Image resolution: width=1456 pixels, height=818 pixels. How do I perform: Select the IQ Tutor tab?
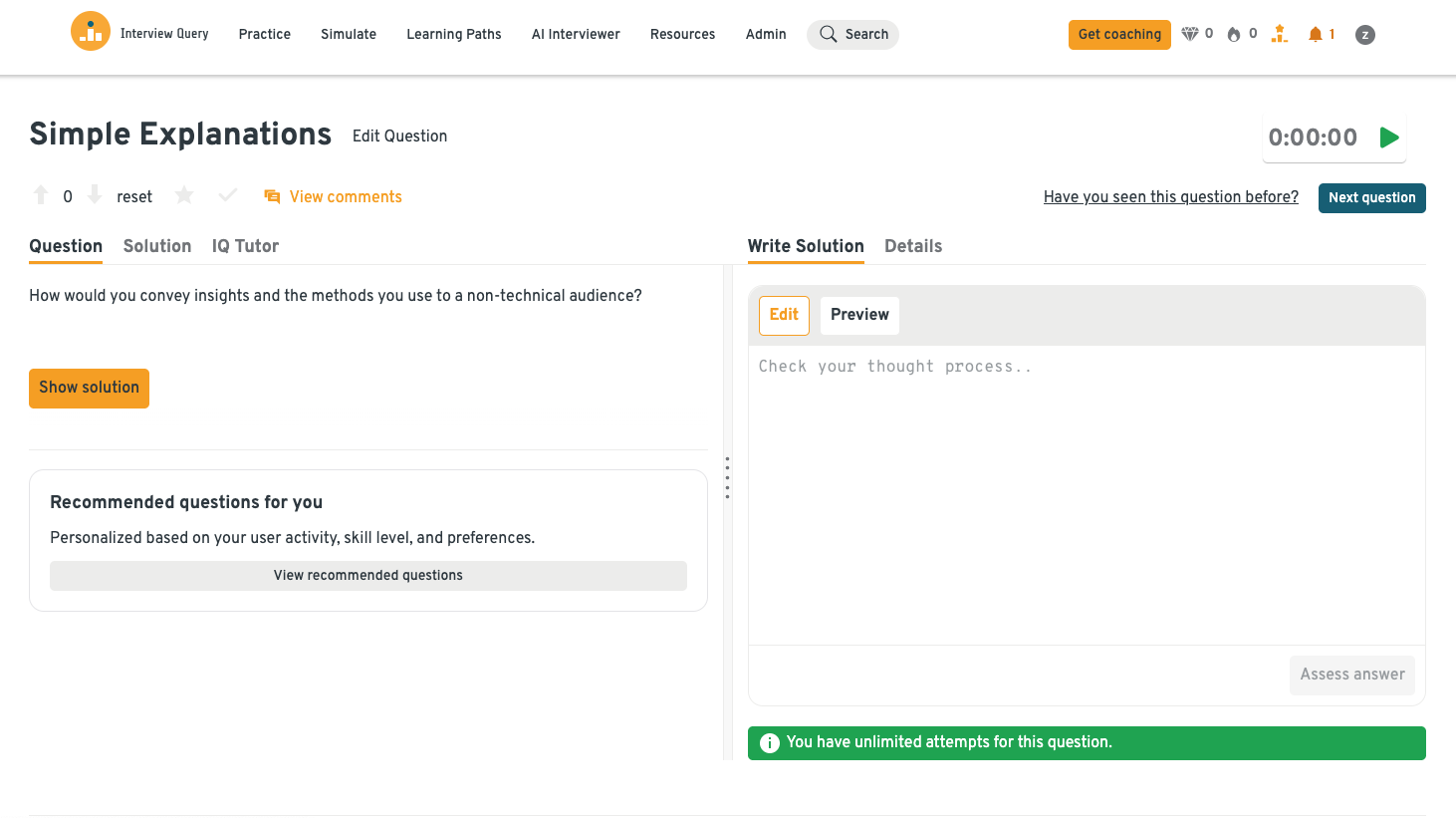point(245,246)
